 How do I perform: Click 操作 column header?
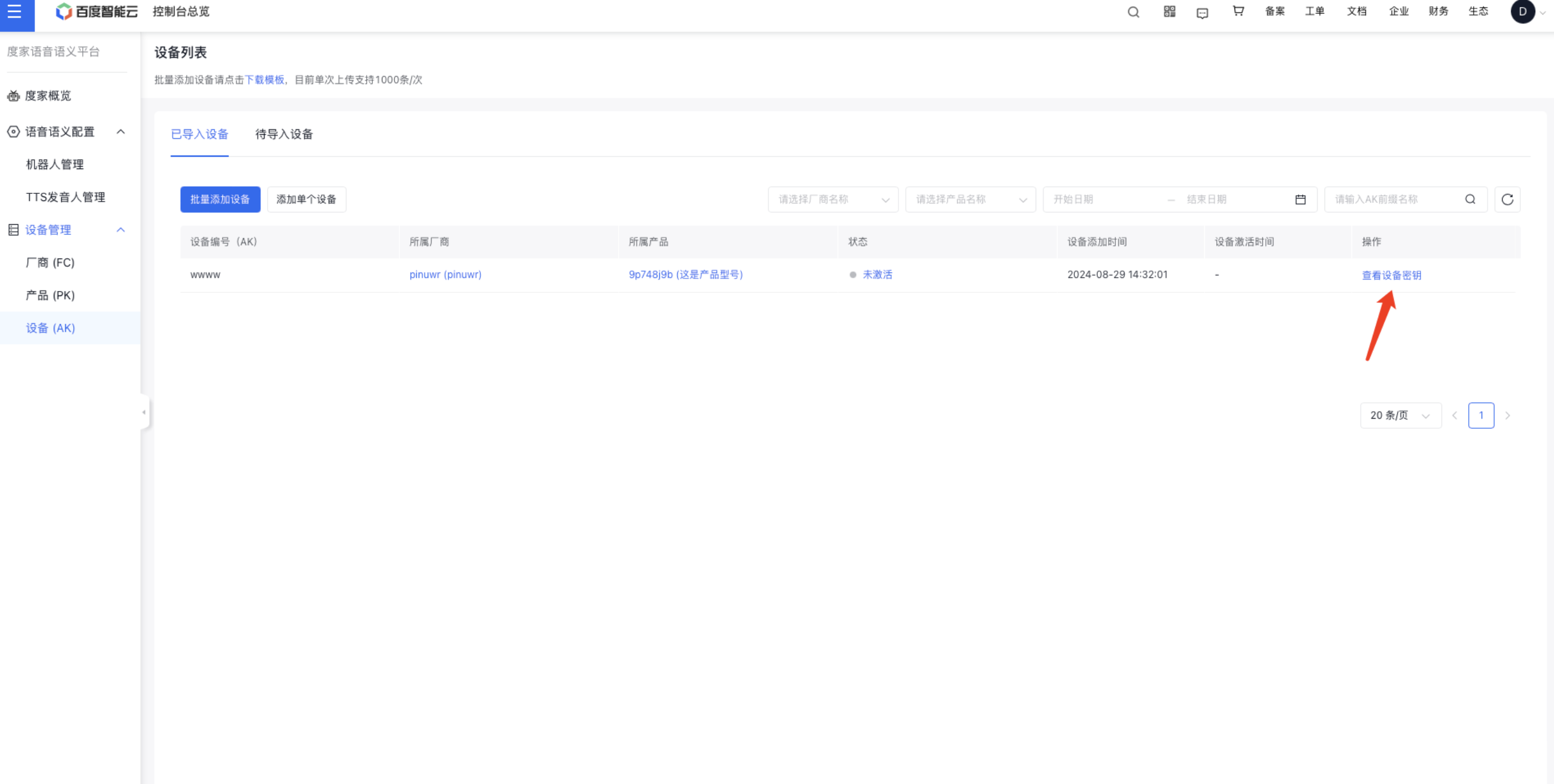click(1371, 242)
